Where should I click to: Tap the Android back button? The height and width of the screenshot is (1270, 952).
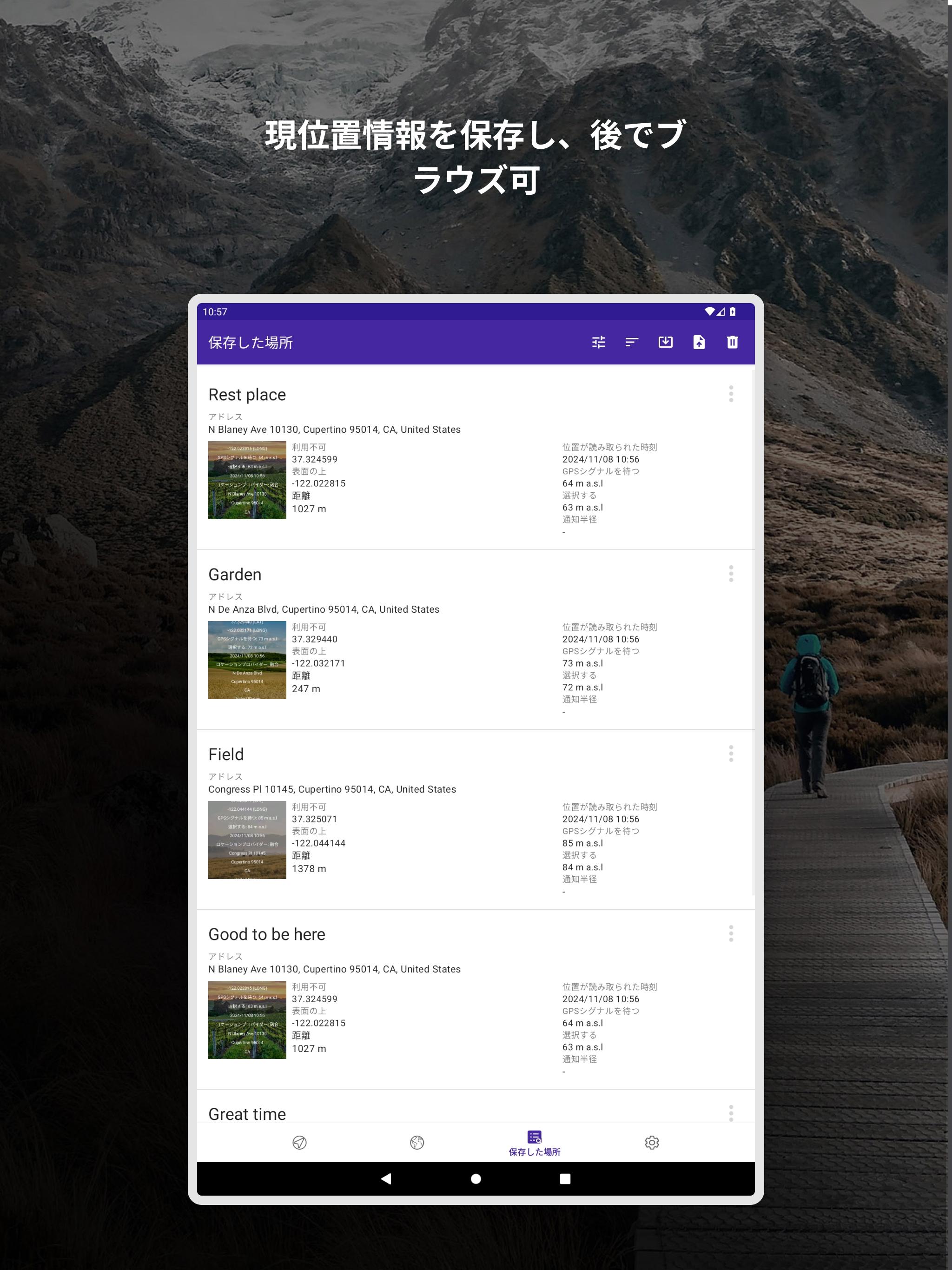386,1179
